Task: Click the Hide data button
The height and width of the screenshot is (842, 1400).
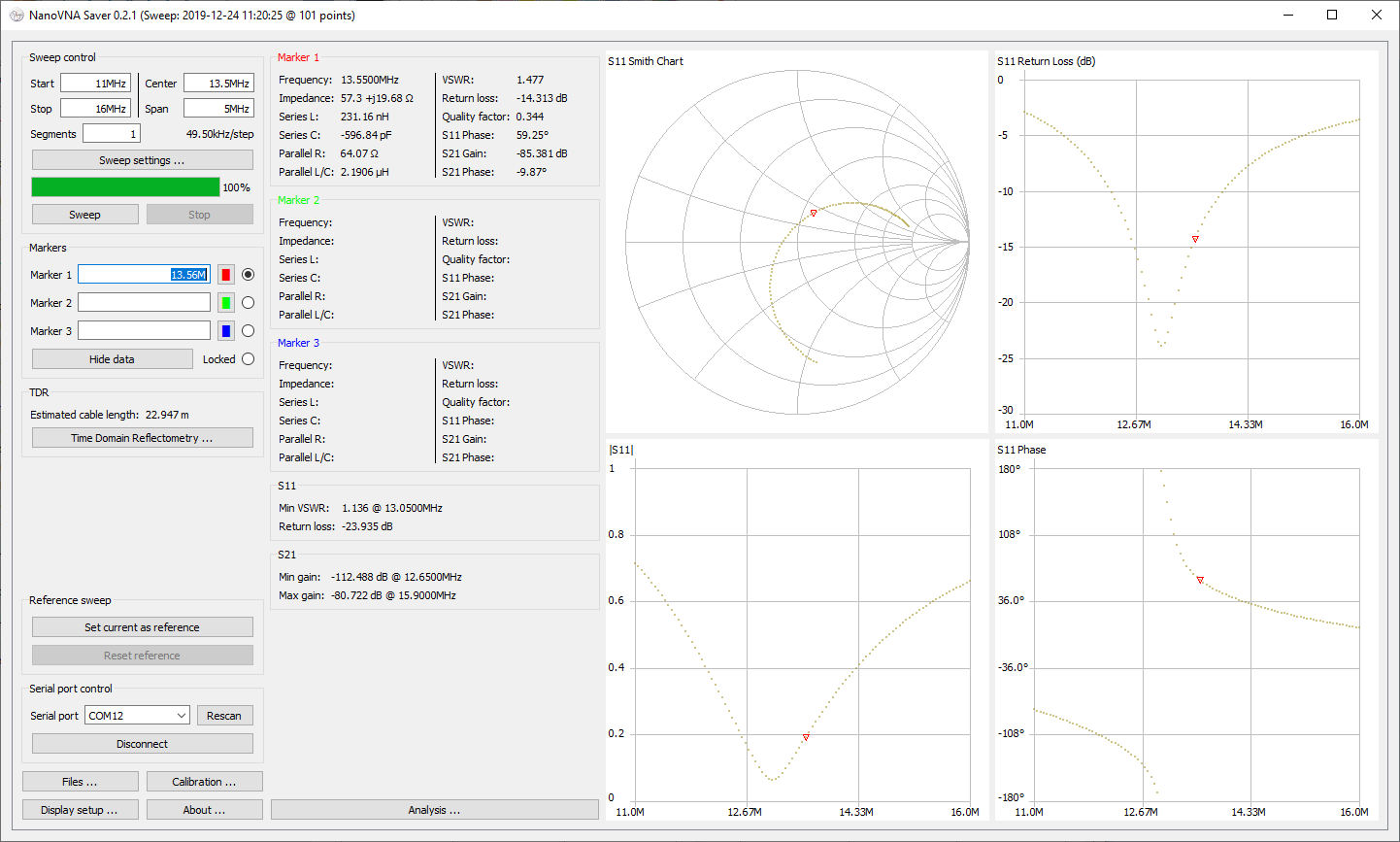Action: [112, 359]
